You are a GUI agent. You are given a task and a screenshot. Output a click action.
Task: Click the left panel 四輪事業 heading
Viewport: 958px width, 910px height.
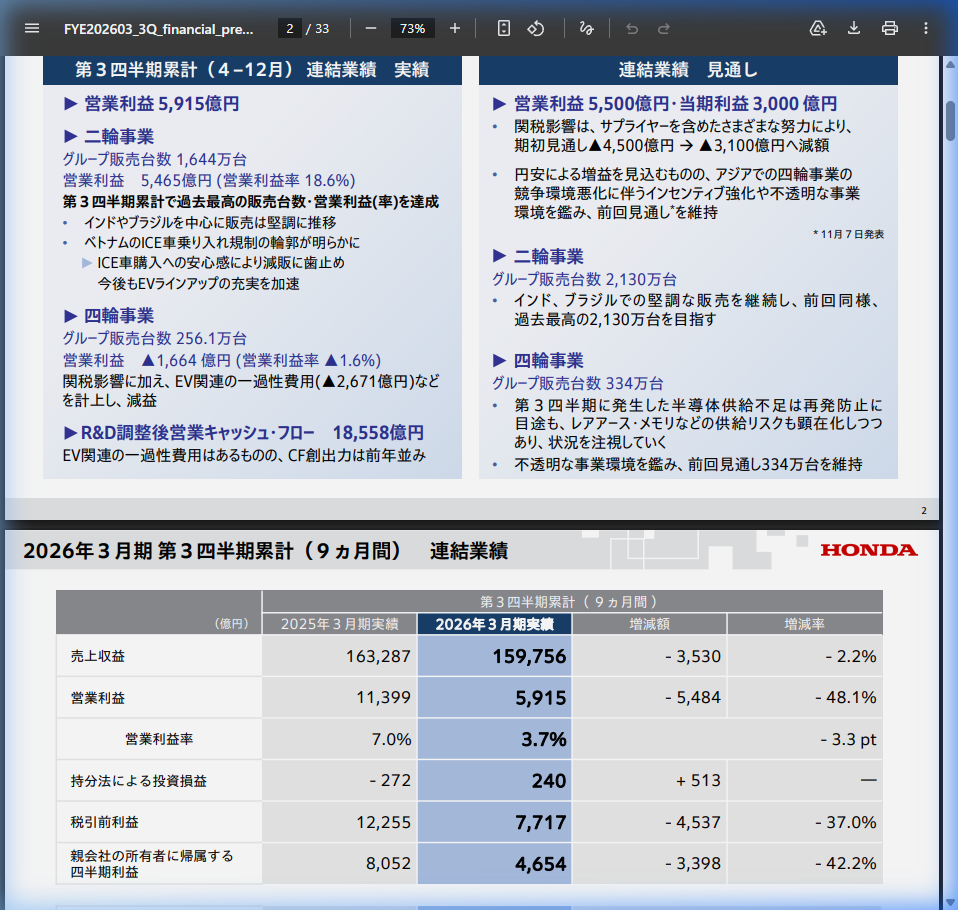119,315
